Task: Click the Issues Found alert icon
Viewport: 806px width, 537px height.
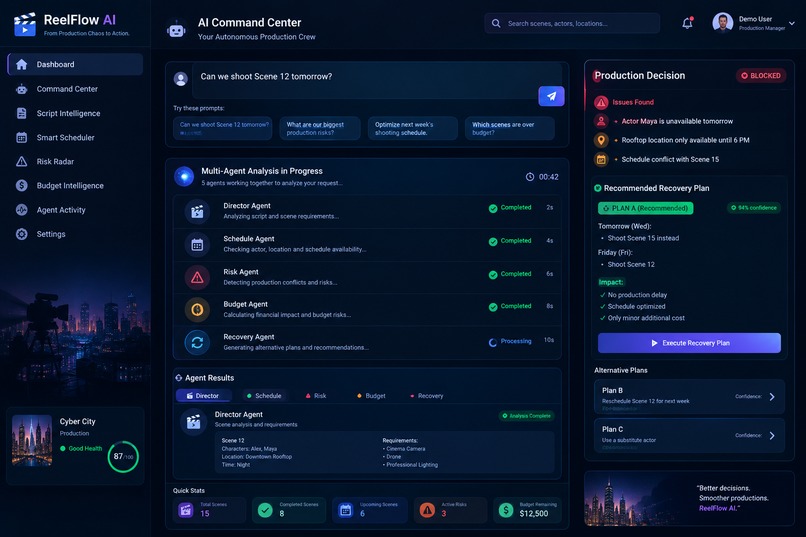Action: 601,102
